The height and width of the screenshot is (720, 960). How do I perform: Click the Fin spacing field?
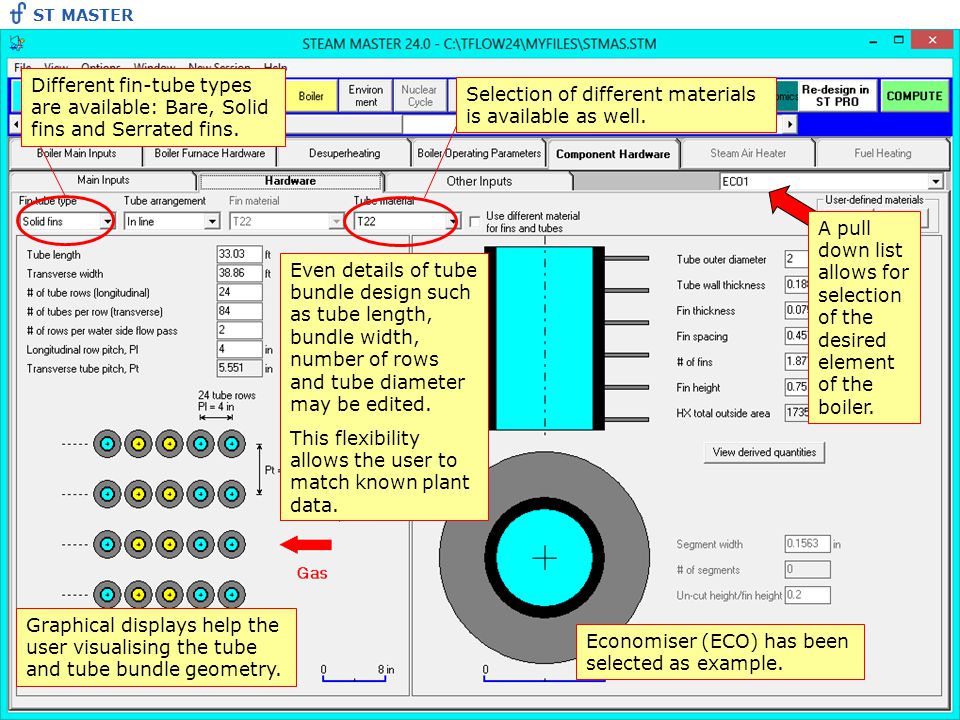tap(797, 336)
